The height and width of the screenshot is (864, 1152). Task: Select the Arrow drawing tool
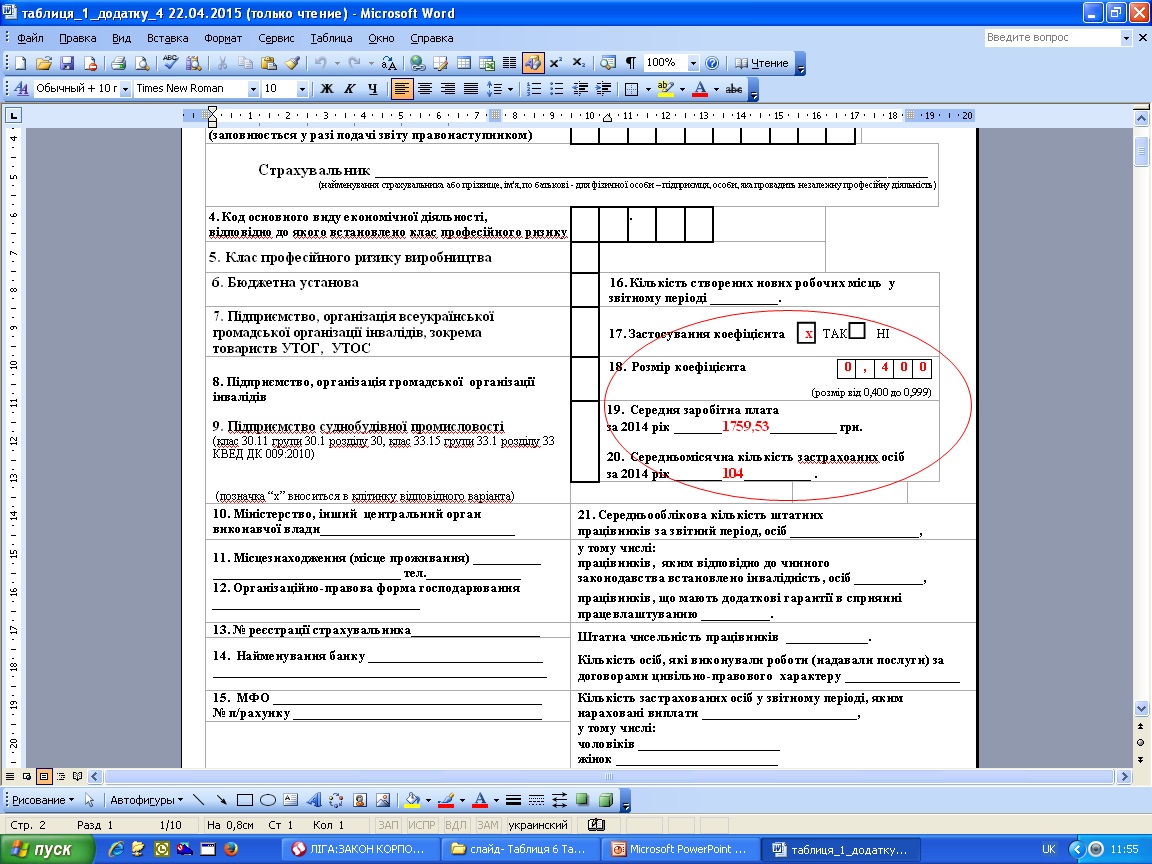pyautogui.click(x=221, y=800)
